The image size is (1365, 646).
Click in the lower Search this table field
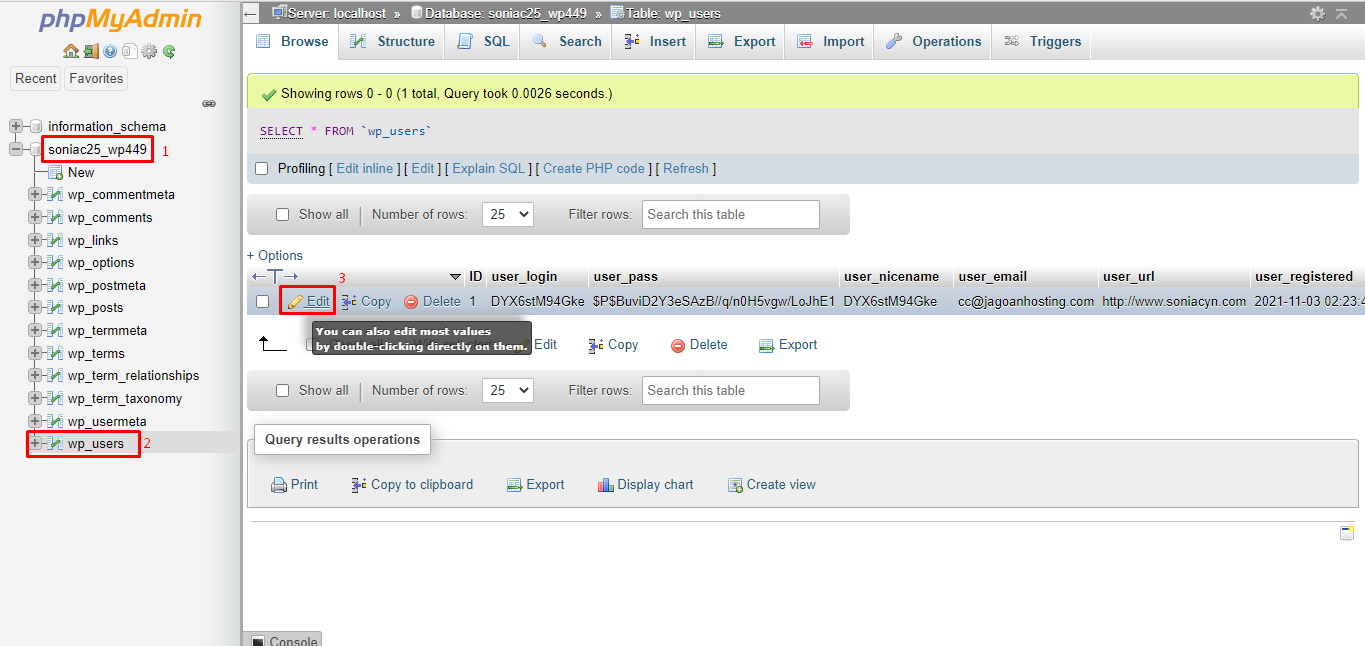point(730,391)
